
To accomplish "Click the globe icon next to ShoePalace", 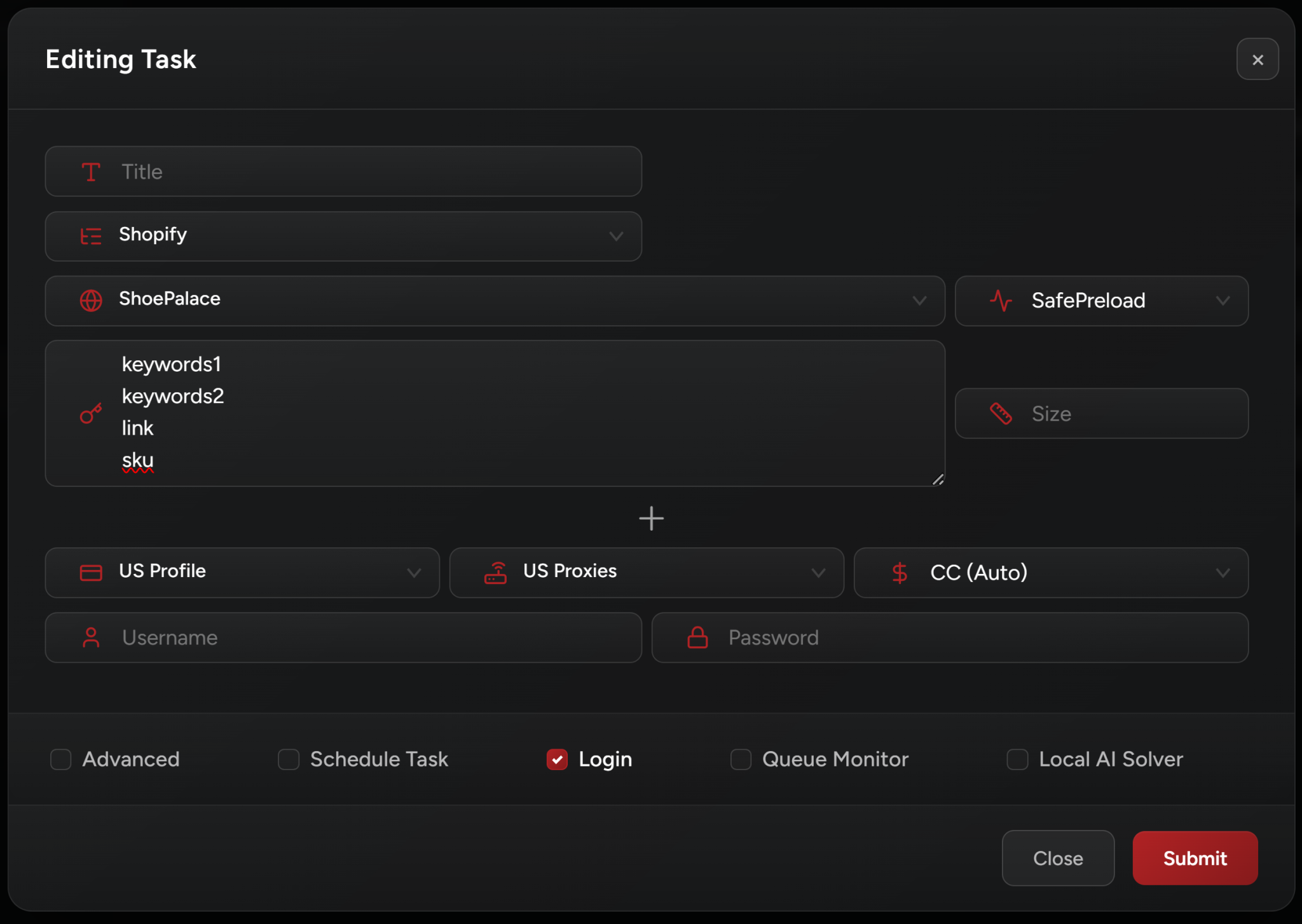I will coord(91,300).
